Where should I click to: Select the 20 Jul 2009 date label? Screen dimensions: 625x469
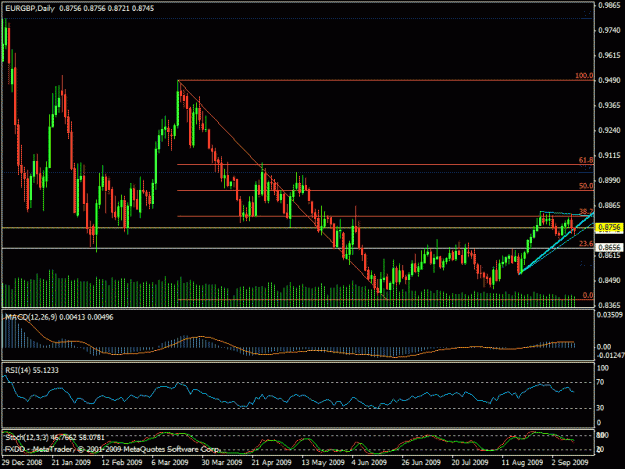point(470,463)
